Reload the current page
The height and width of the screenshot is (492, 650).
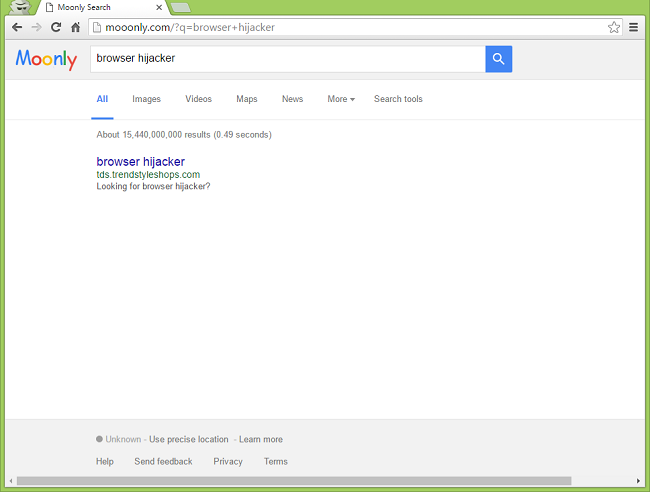56,27
